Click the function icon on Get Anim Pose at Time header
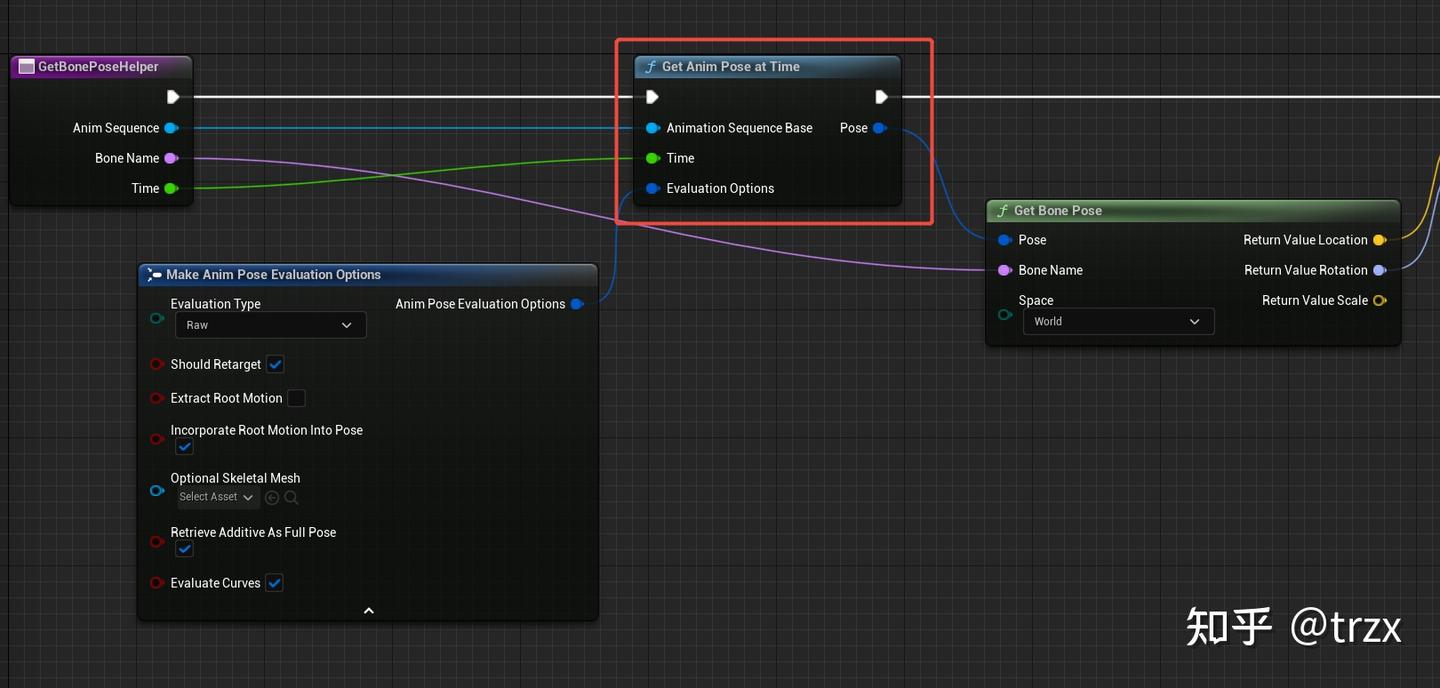The width and height of the screenshot is (1440, 688). tap(650, 66)
